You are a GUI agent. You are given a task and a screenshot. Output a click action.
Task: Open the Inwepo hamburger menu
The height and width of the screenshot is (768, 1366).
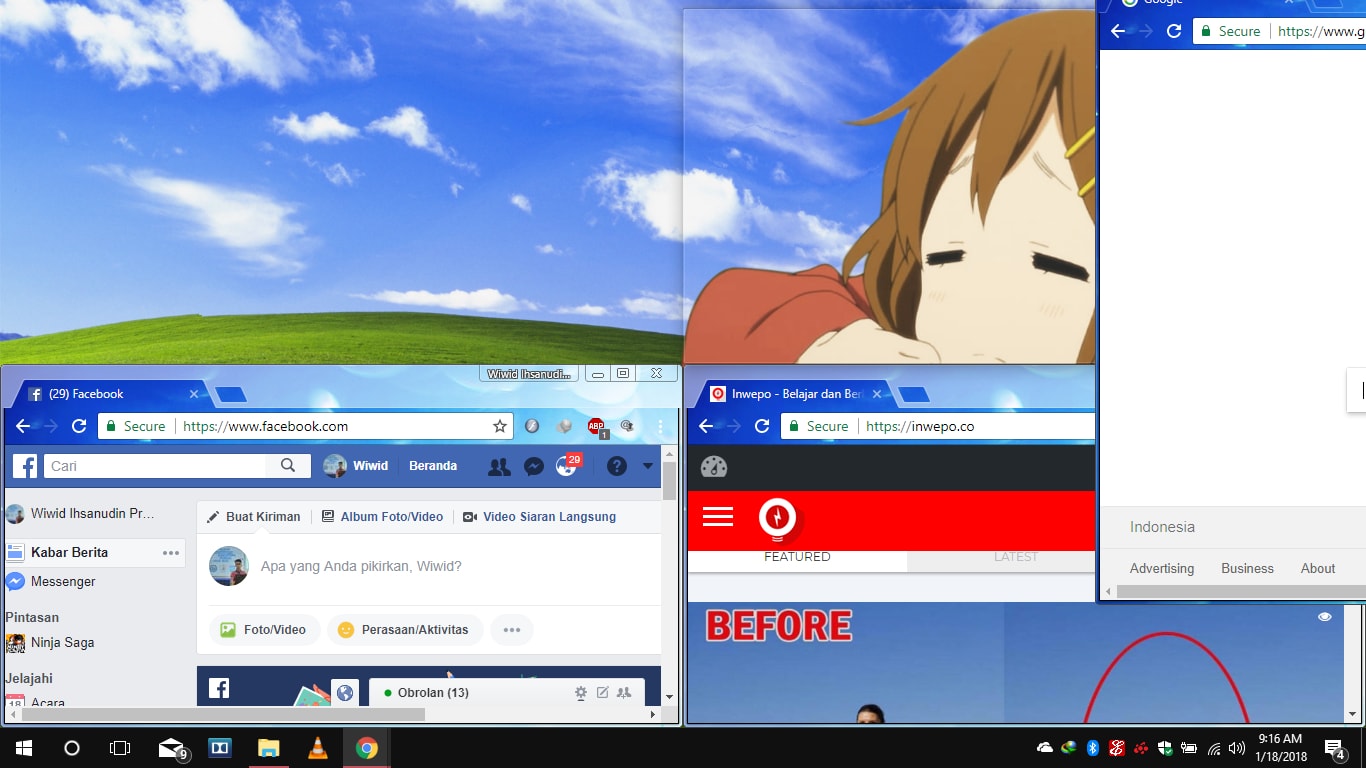[718, 517]
